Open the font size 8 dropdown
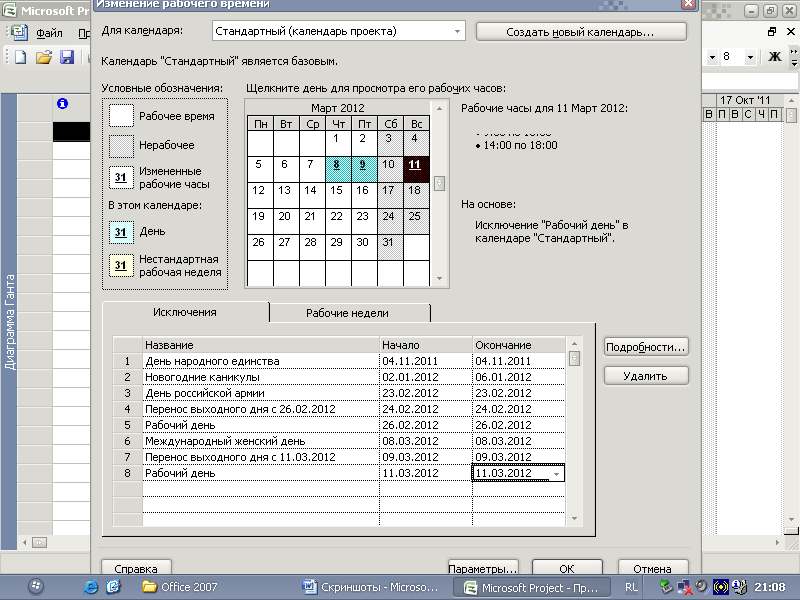800x600 pixels. tap(750, 57)
